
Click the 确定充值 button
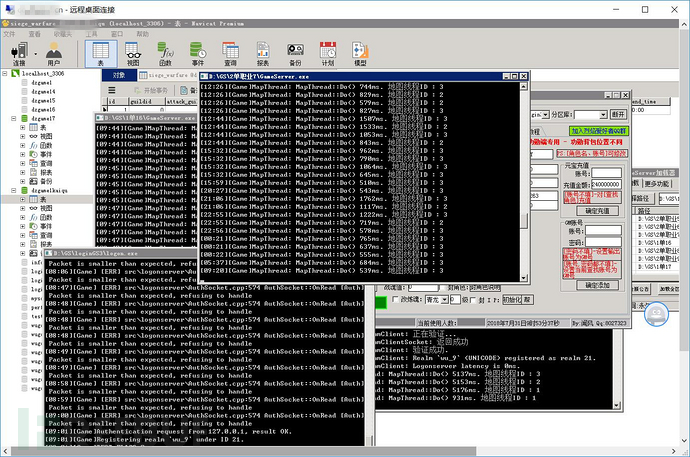pos(597,211)
